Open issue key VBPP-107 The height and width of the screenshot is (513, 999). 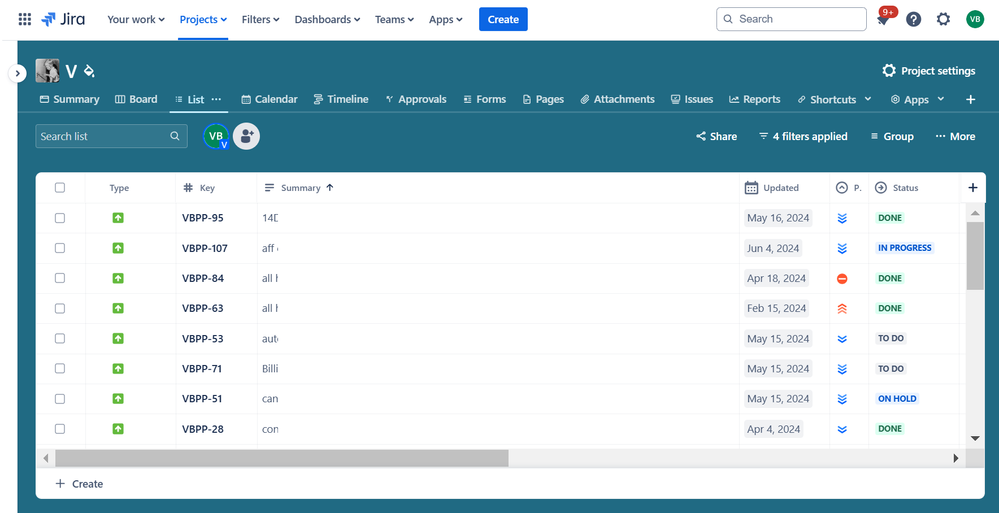205,248
